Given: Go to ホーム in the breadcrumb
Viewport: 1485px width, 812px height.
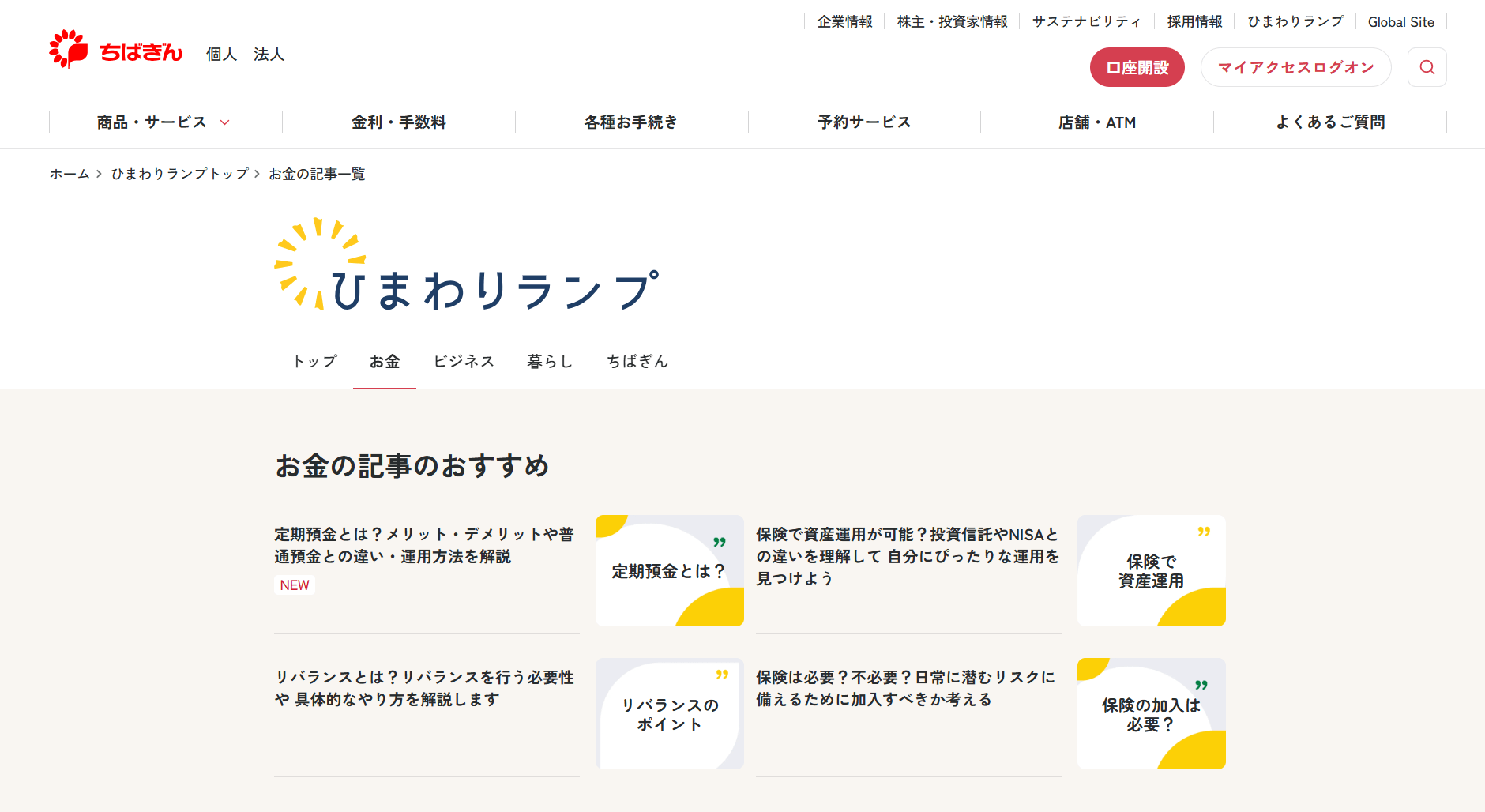Looking at the screenshot, I should pos(70,174).
